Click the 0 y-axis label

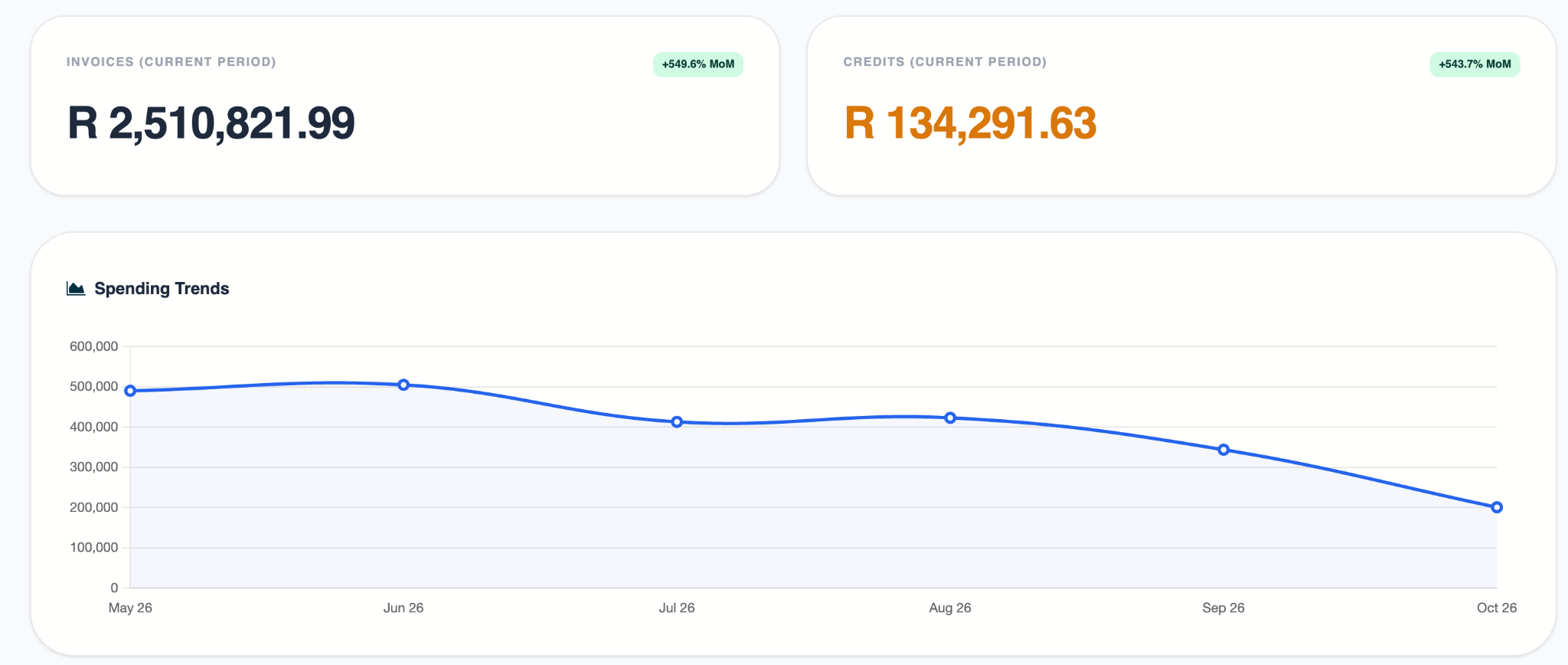point(114,588)
